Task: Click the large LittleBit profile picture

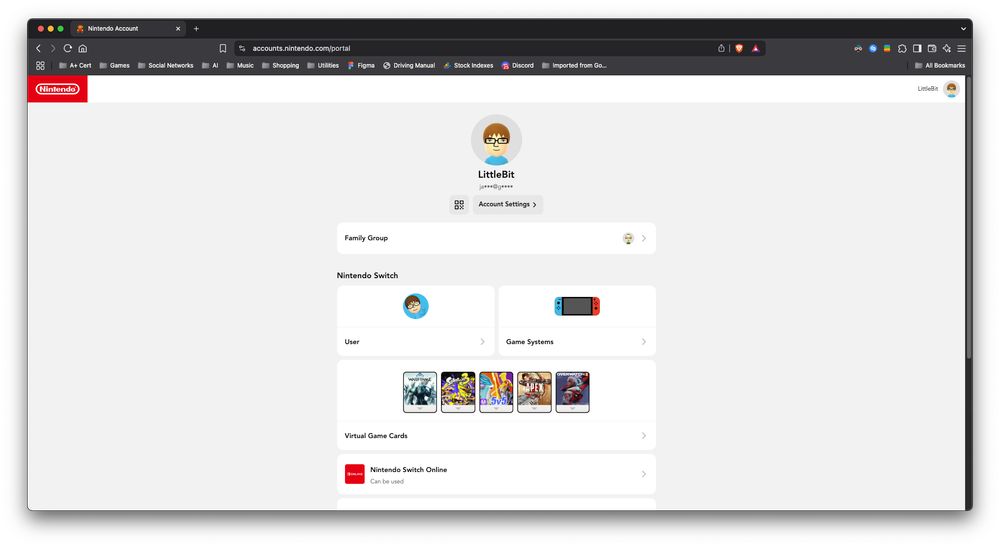Action: tap(496, 140)
